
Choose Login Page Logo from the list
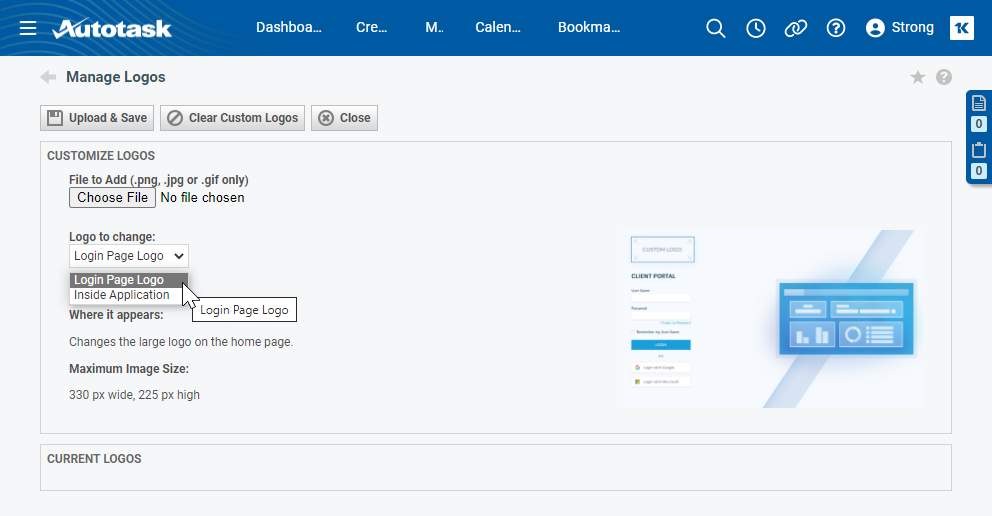point(119,280)
